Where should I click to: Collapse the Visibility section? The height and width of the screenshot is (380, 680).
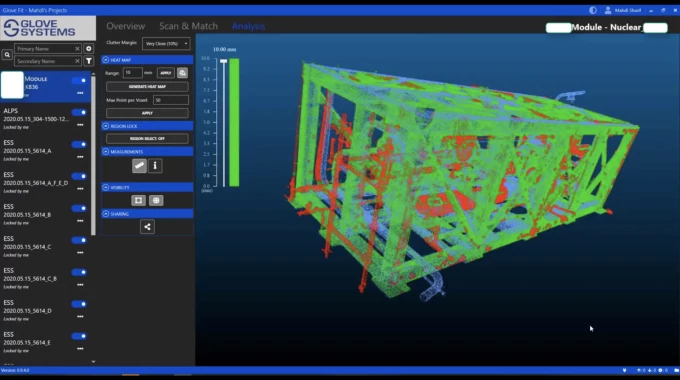click(106, 187)
